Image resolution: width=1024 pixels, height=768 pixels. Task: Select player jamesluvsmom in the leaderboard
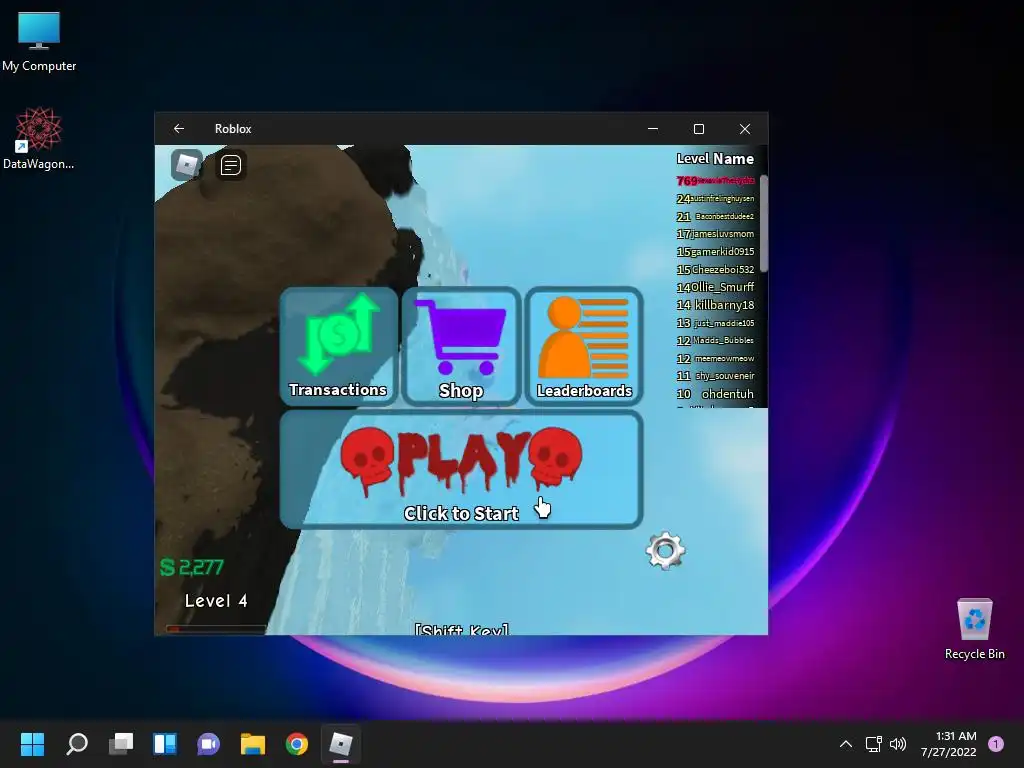[715, 234]
